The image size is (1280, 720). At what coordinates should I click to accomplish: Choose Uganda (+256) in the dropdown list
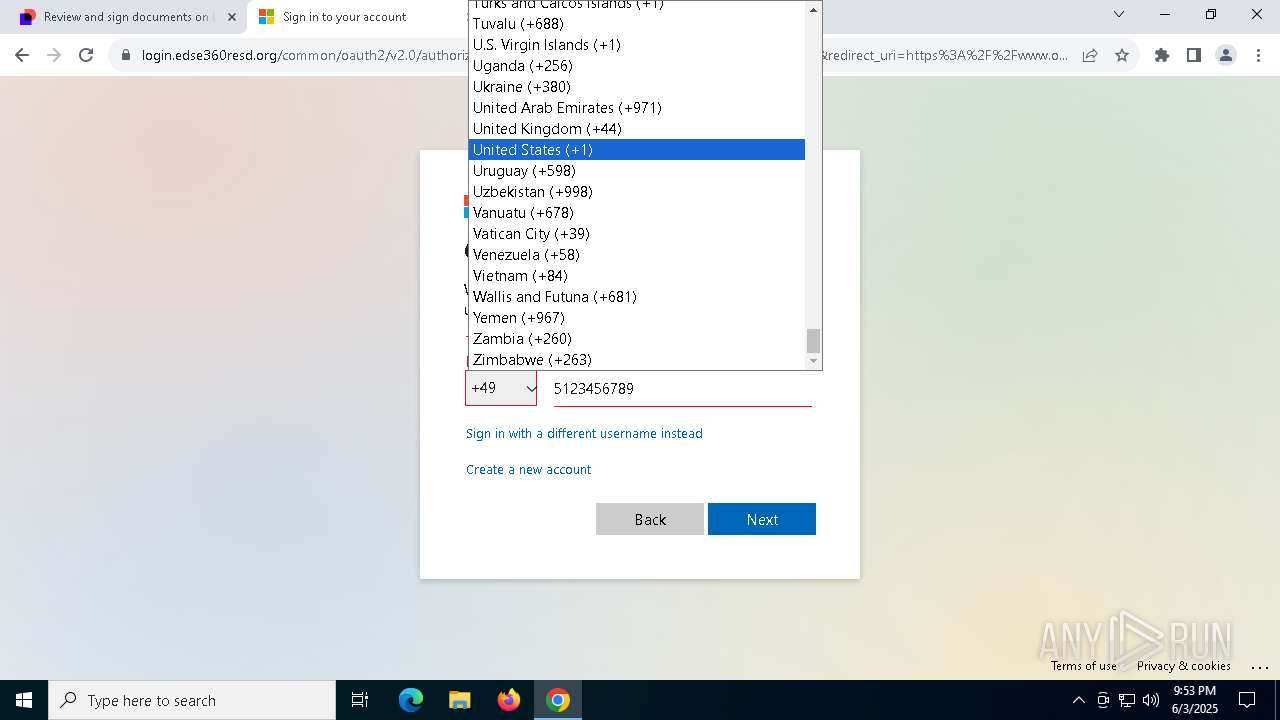637,66
